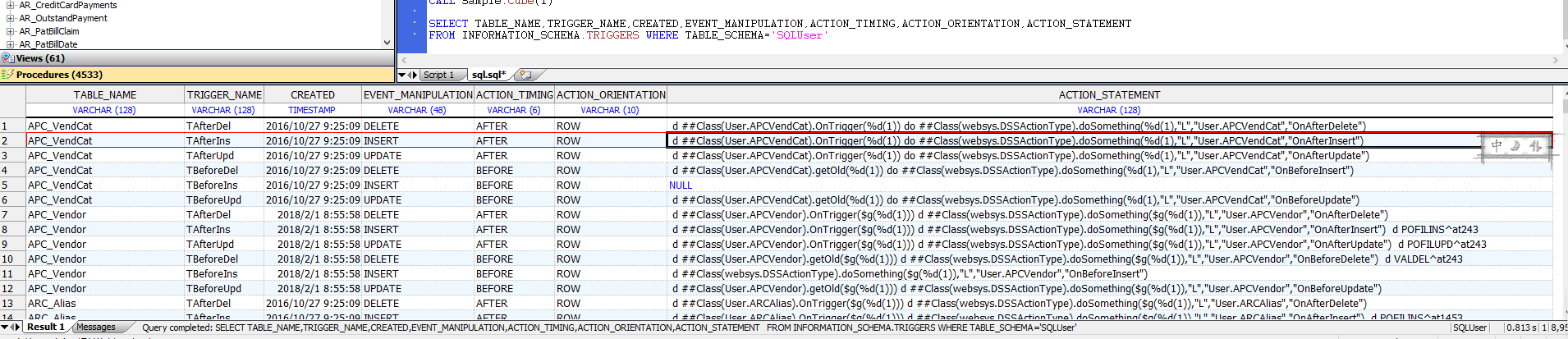Click the AR_PatBillDate tree item

tap(48, 44)
